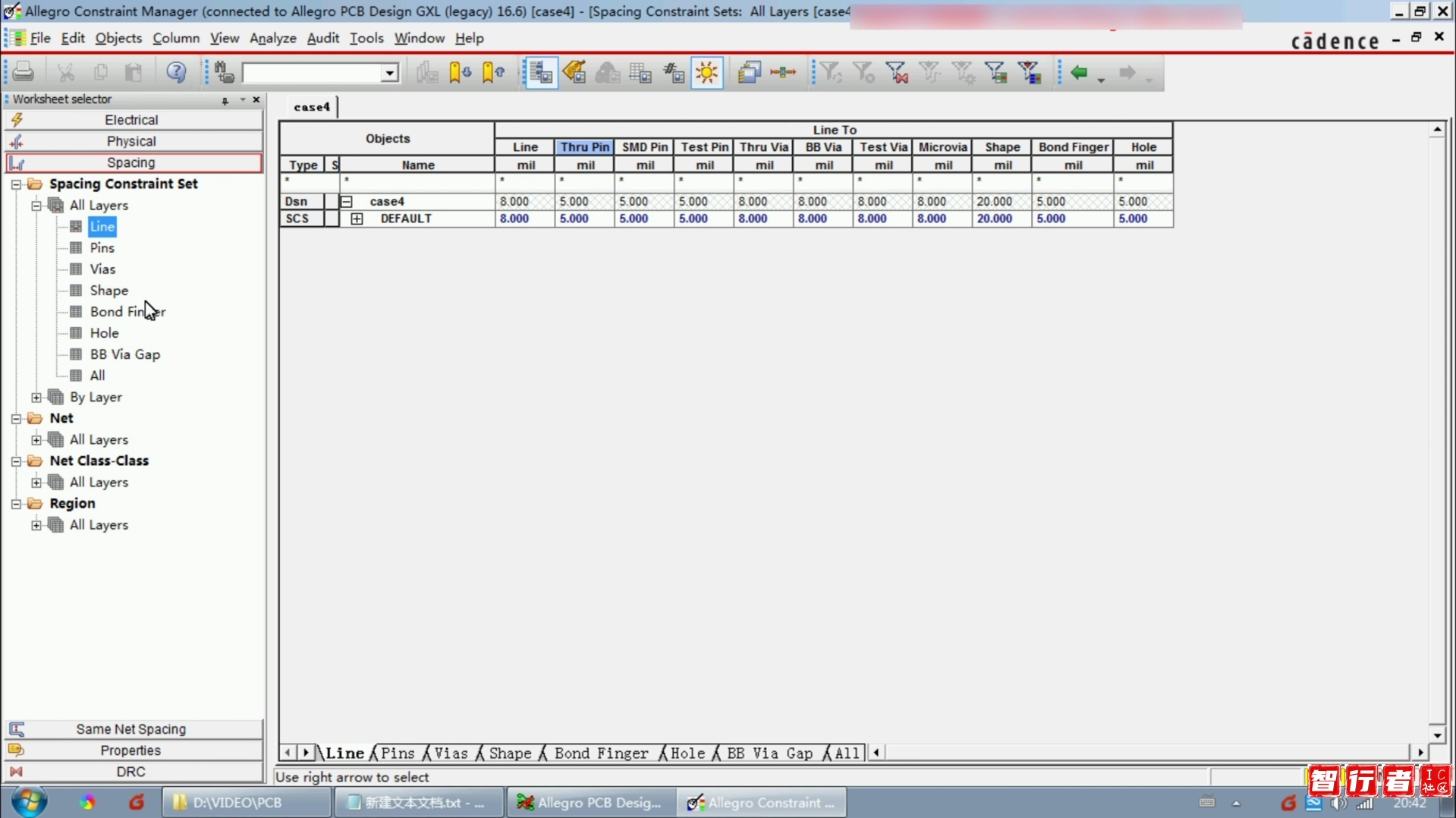The width and height of the screenshot is (1456, 818).
Task: Close the Worksheet selector panel
Action: click(x=256, y=99)
